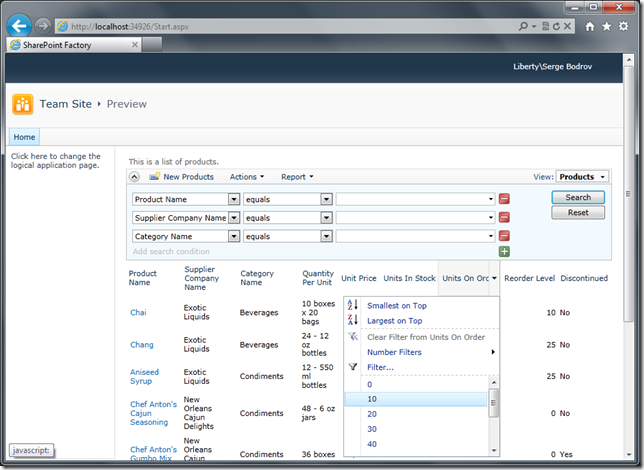This screenshot has width=644, height=470.
Task: Click the stop X icon in address bar
Action: [x=567, y=26]
